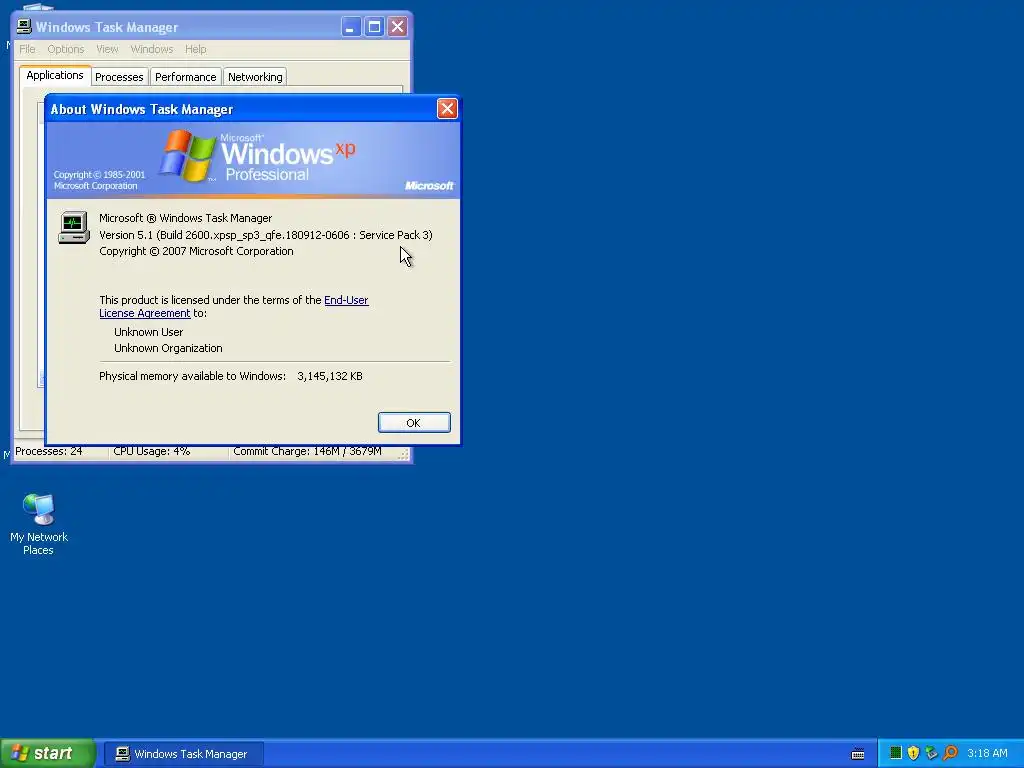Click the 'Unknown Organization' text

point(168,348)
